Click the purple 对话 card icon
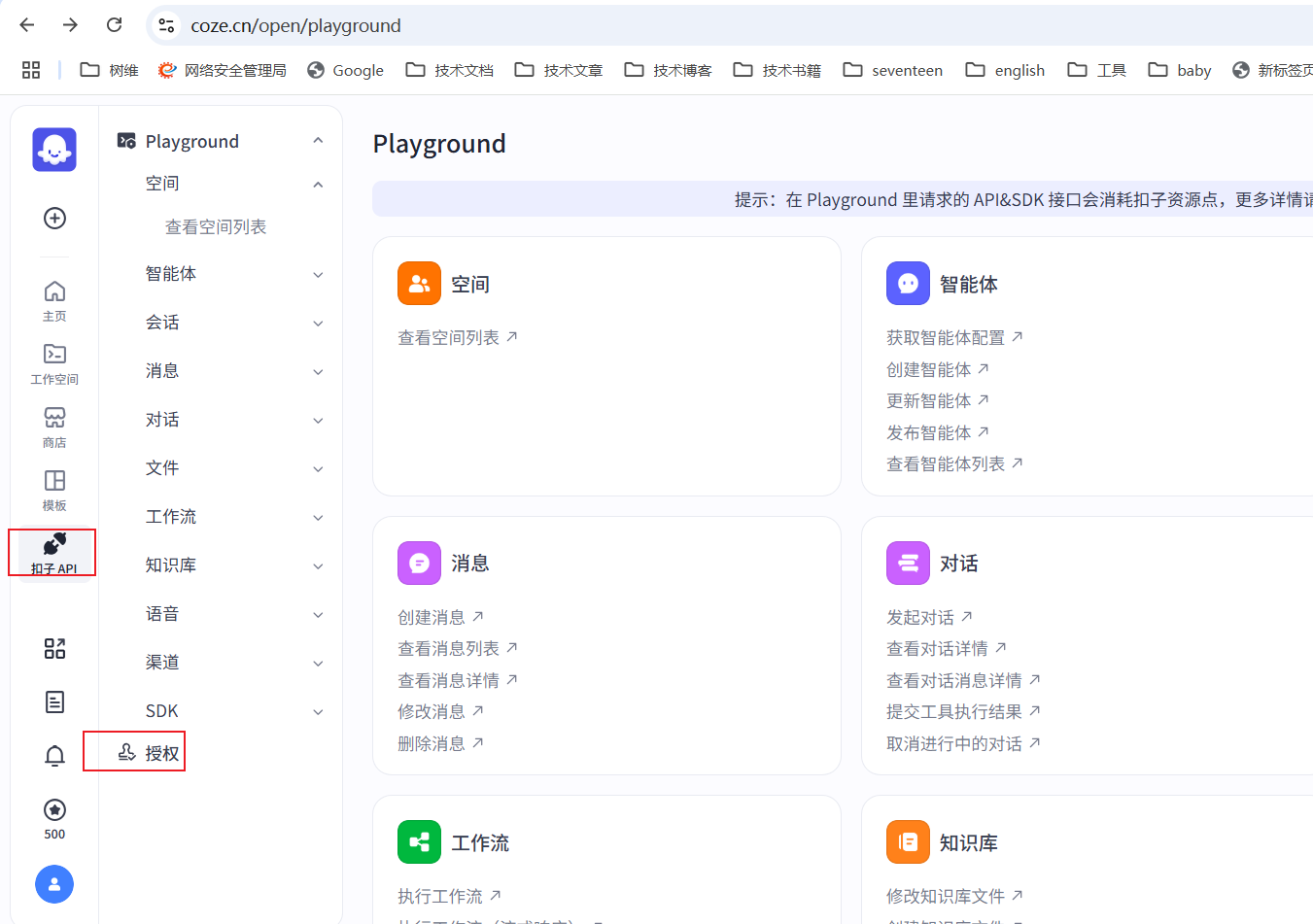This screenshot has width=1313, height=924. 908,564
